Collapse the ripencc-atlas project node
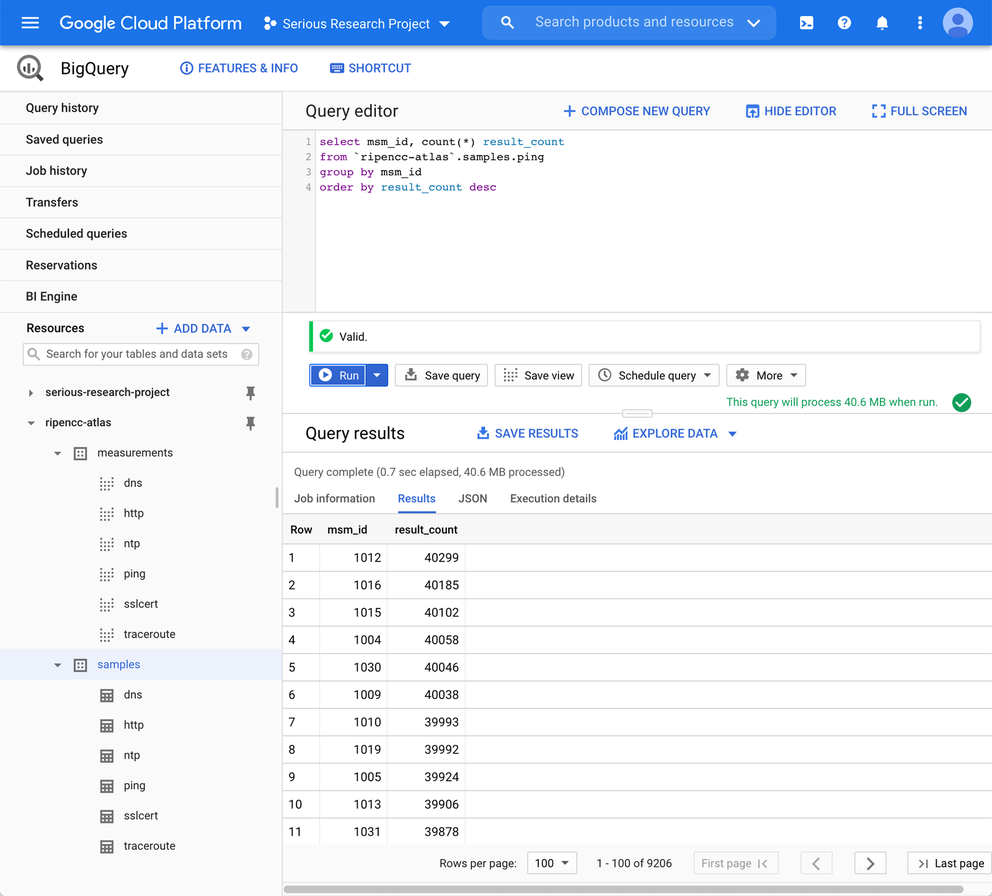Screen dimensions: 992x896 point(30,423)
